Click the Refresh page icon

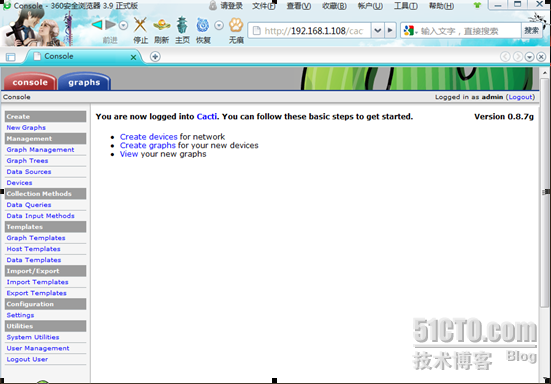(162, 25)
